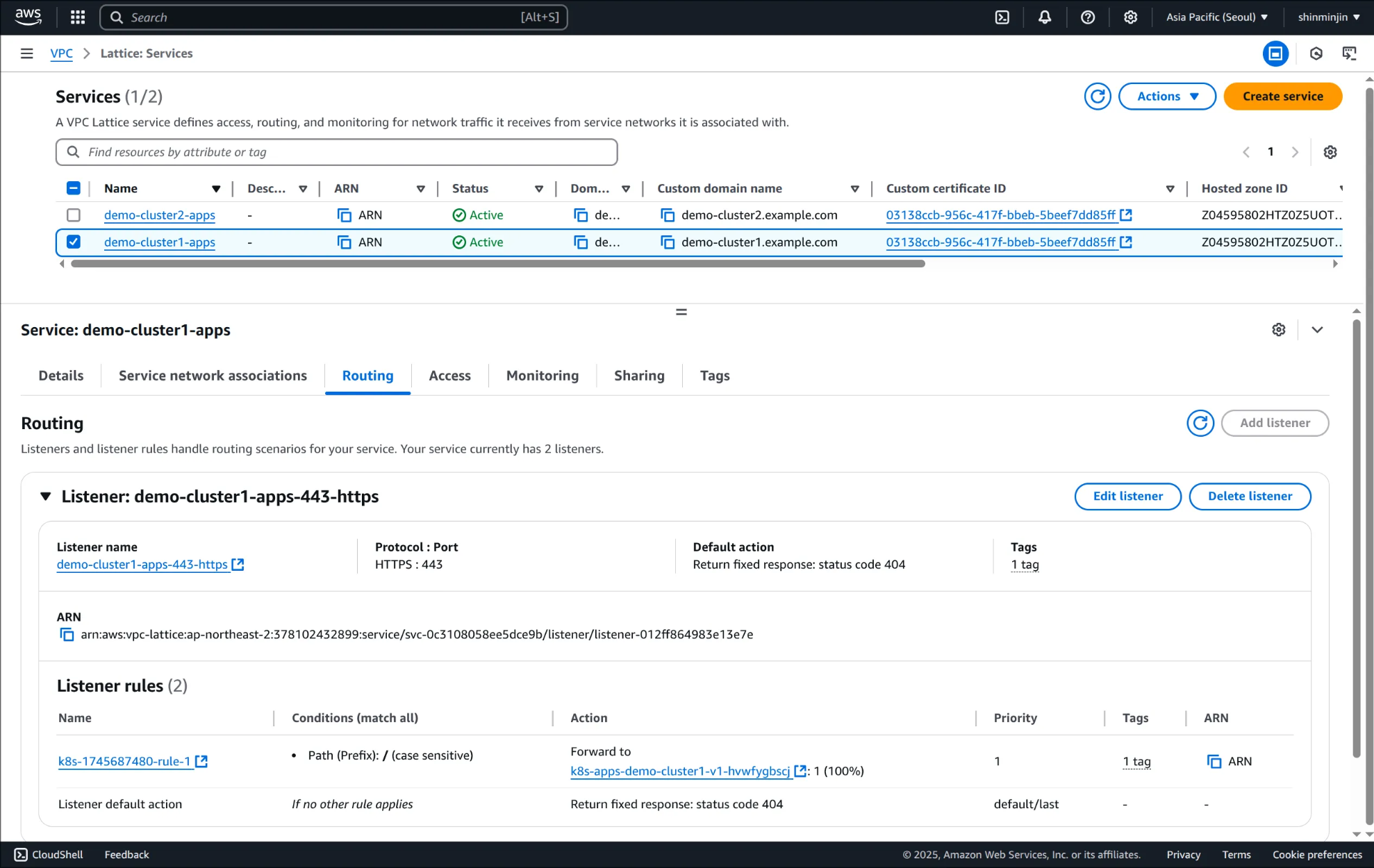Screen dimensions: 1374x868
Task: Toggle the select-all services checkbox
Action: pyautogui.click(x=74, y=188)
